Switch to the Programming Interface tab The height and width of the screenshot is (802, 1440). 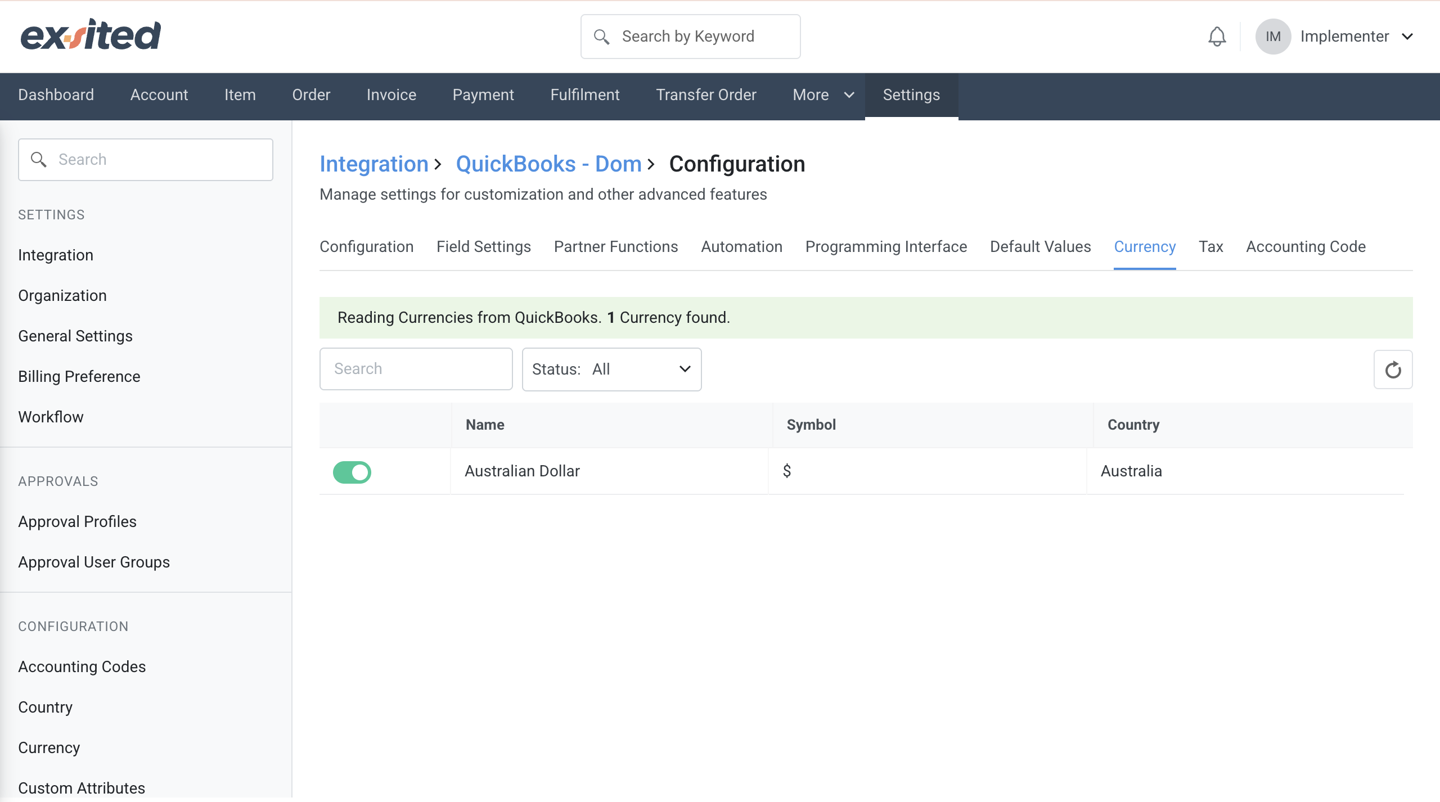[x=886, y=247]
